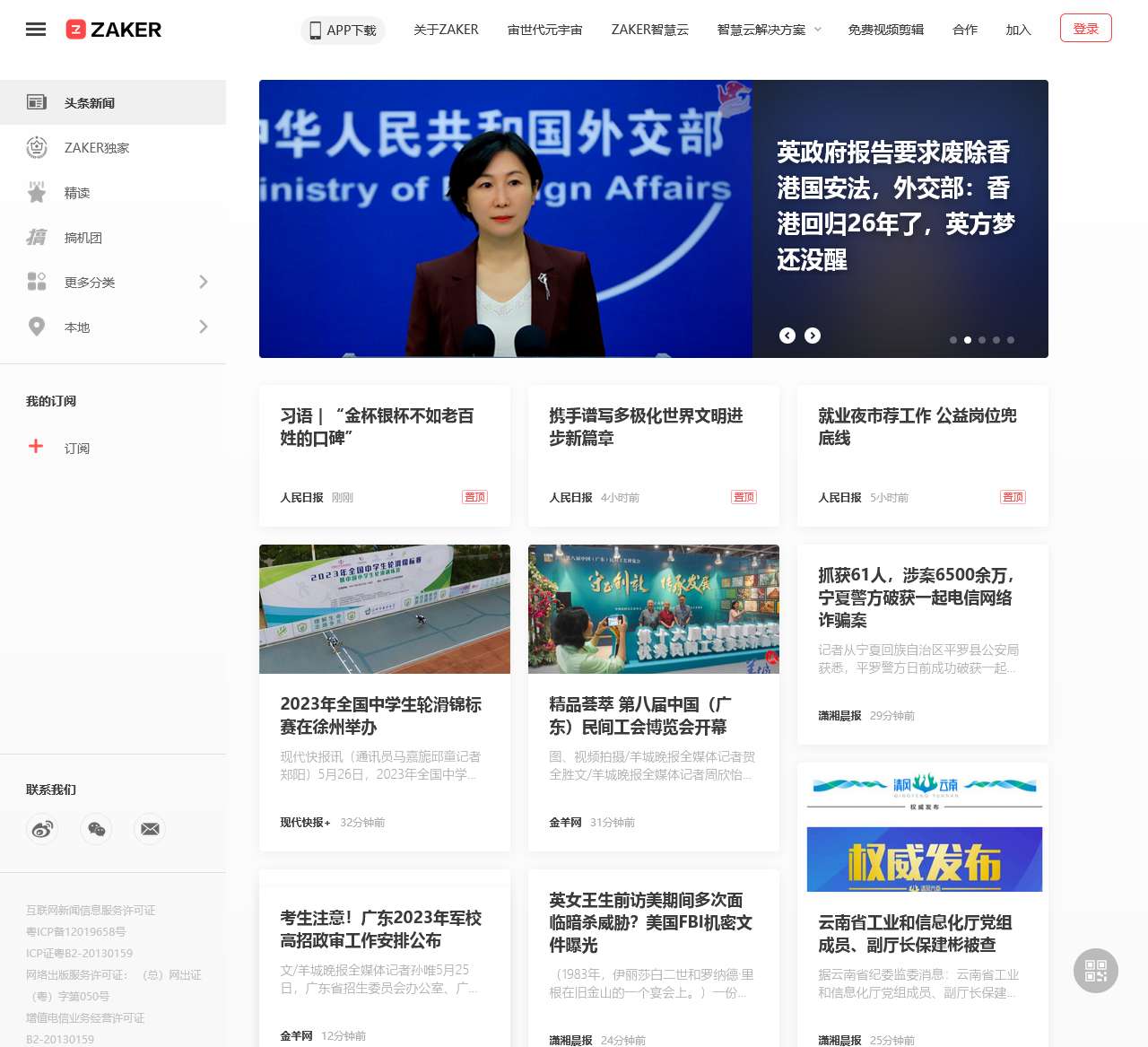
Task: Select fourth carousel dot indicator
Action: click(x=996, y=340)
